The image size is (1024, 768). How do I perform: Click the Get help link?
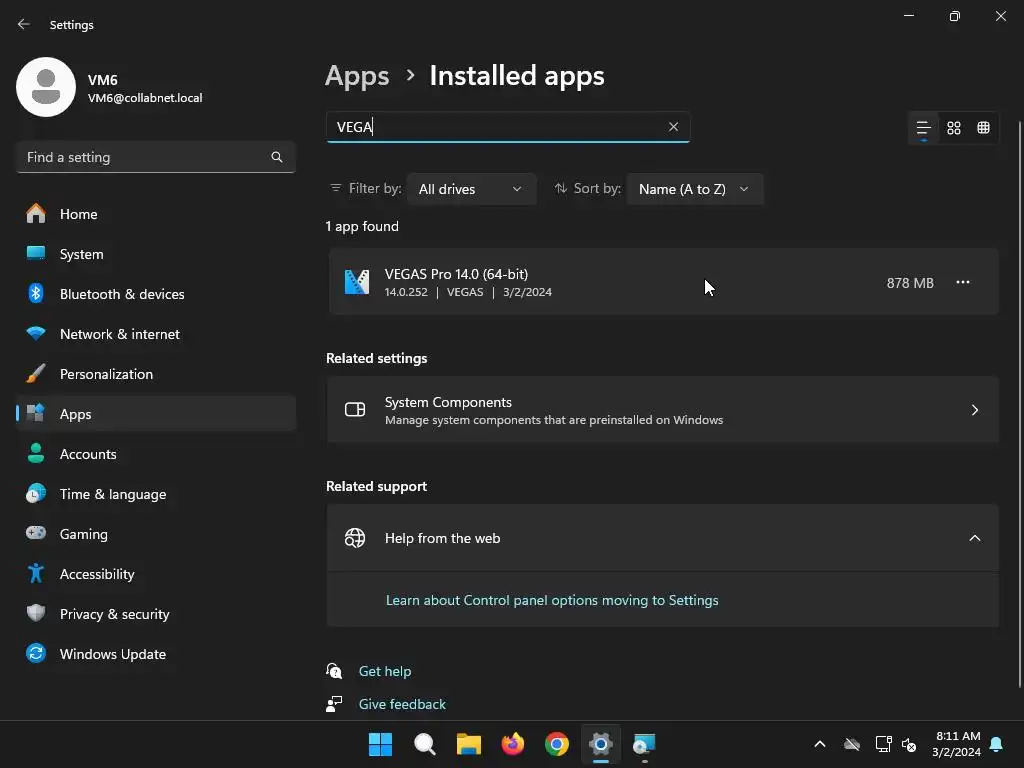(385, 671)
